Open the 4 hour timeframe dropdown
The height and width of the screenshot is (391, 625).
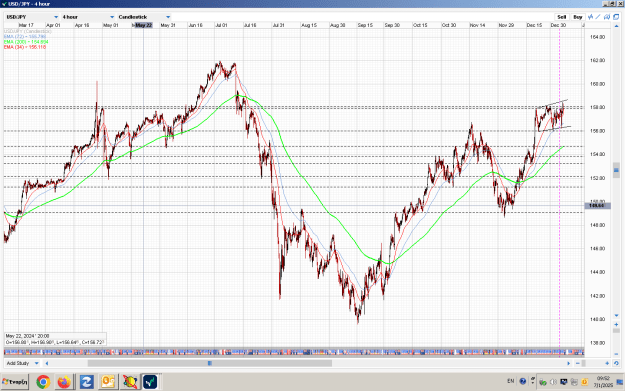[88, 17]
